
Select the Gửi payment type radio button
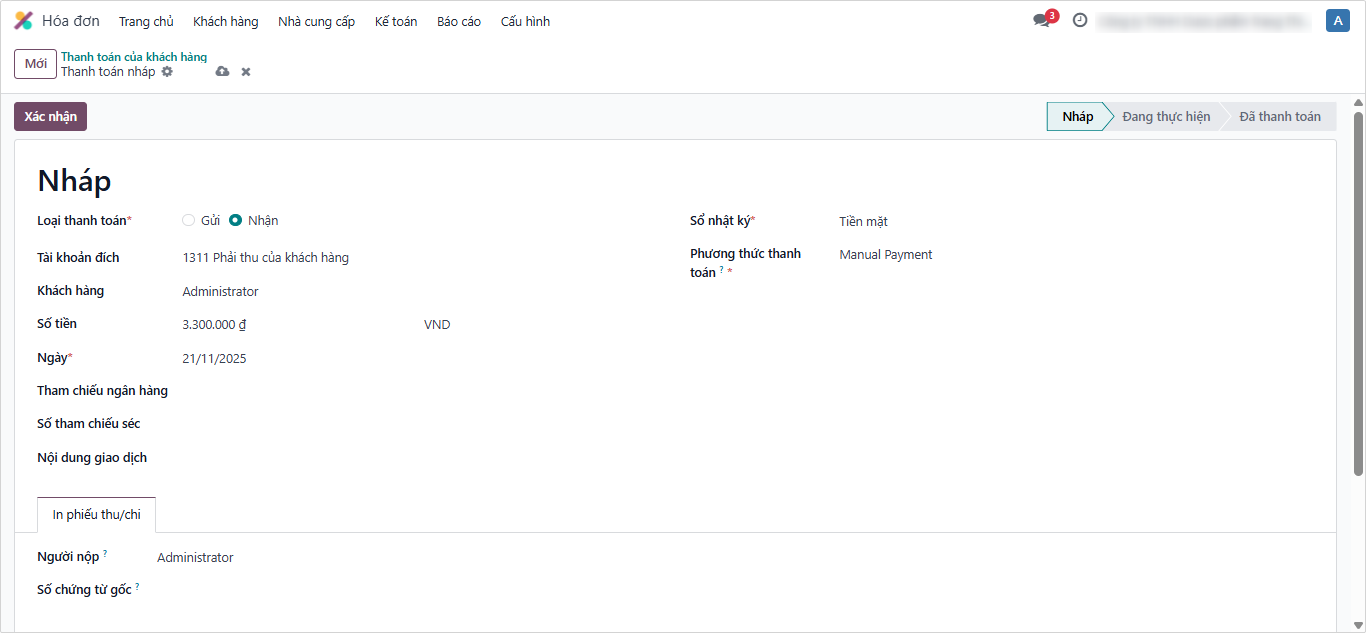tap(189, 220)
